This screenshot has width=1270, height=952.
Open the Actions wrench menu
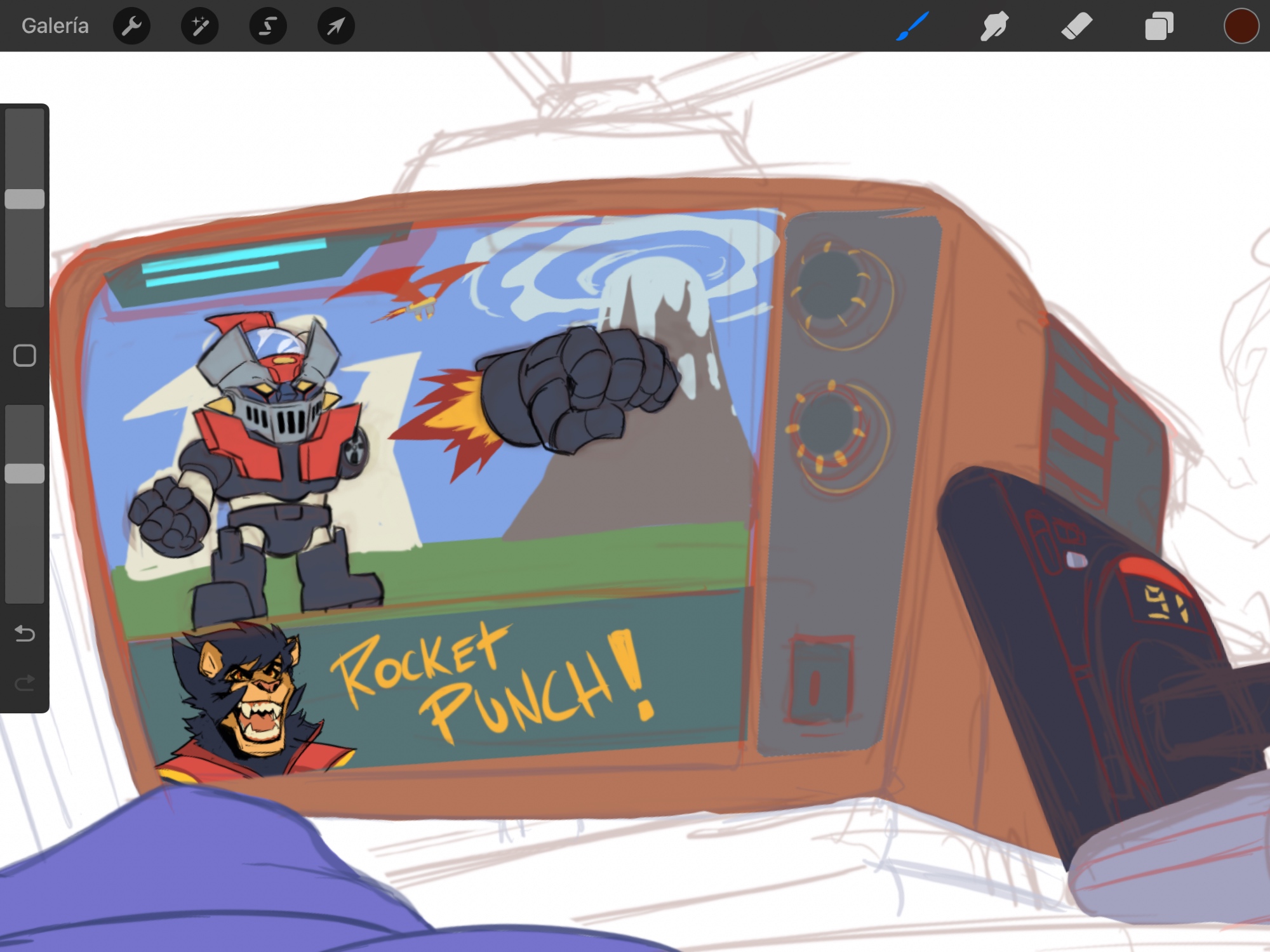(x=131, y=26)
